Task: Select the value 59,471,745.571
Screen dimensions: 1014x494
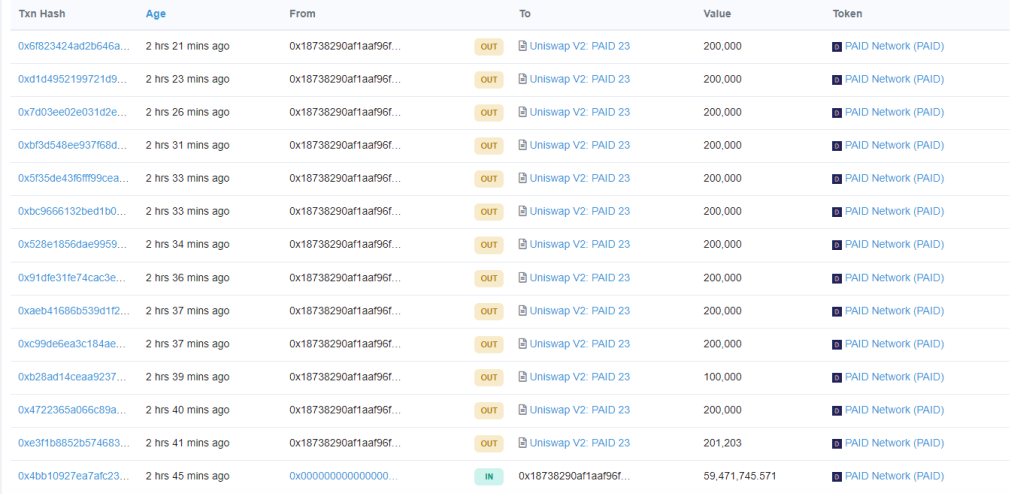Action: pos(740,476)
